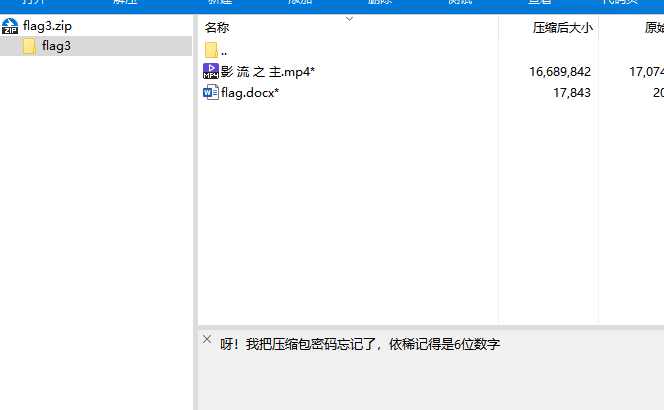Sort files by 名称 column
Image resolution: width=664 pixels, height=410 pixels.
[217, 28]
